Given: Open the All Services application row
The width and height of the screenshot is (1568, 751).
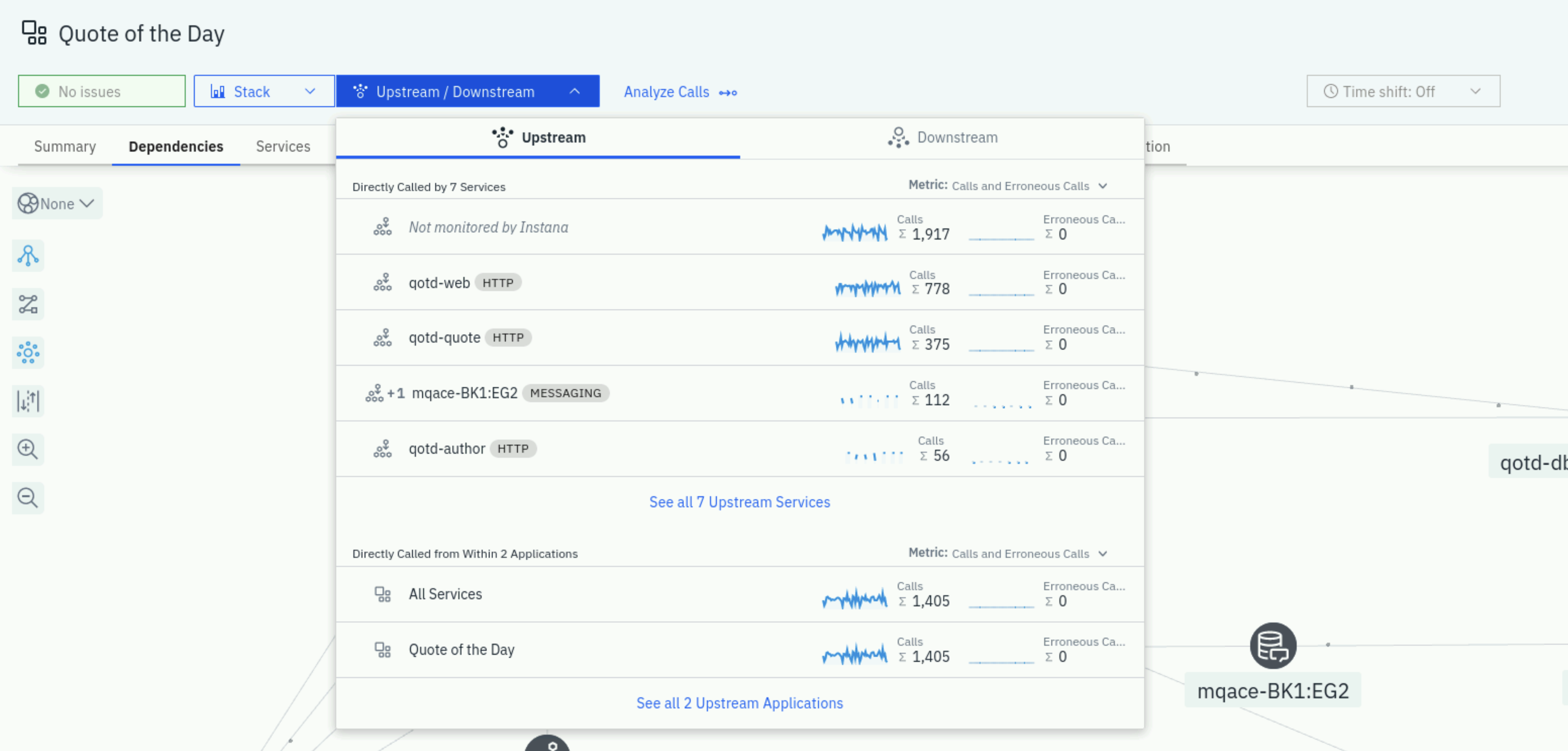Looking at the screenshot, I should coord(740,594).
